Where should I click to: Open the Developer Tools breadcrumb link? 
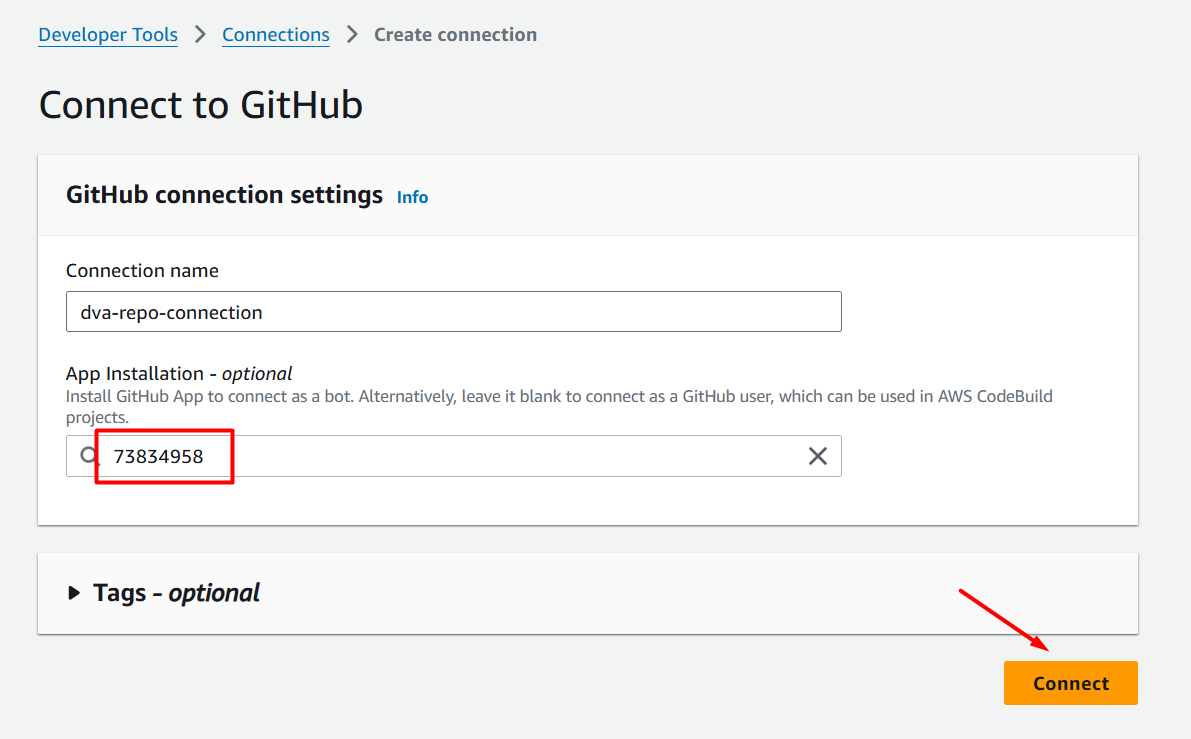pyautogui.click(x=108, y=35)
